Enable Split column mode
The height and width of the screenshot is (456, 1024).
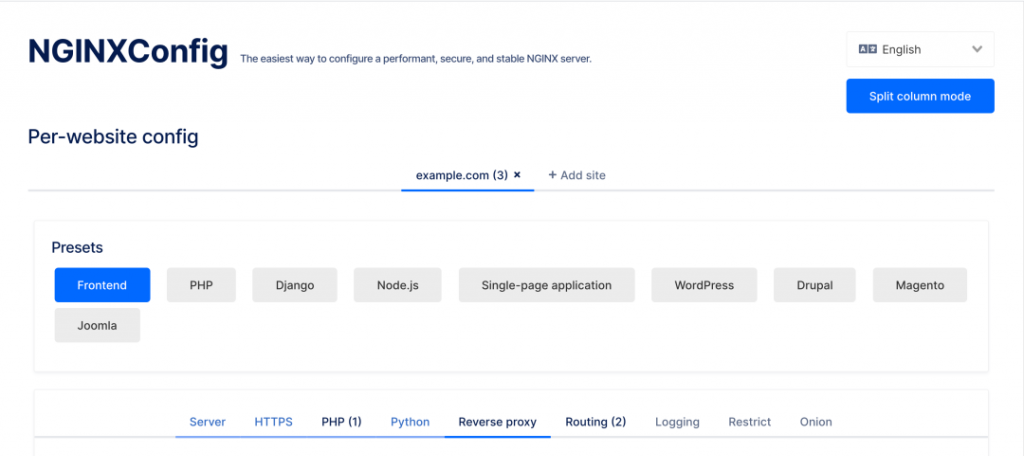coord(920,96)
